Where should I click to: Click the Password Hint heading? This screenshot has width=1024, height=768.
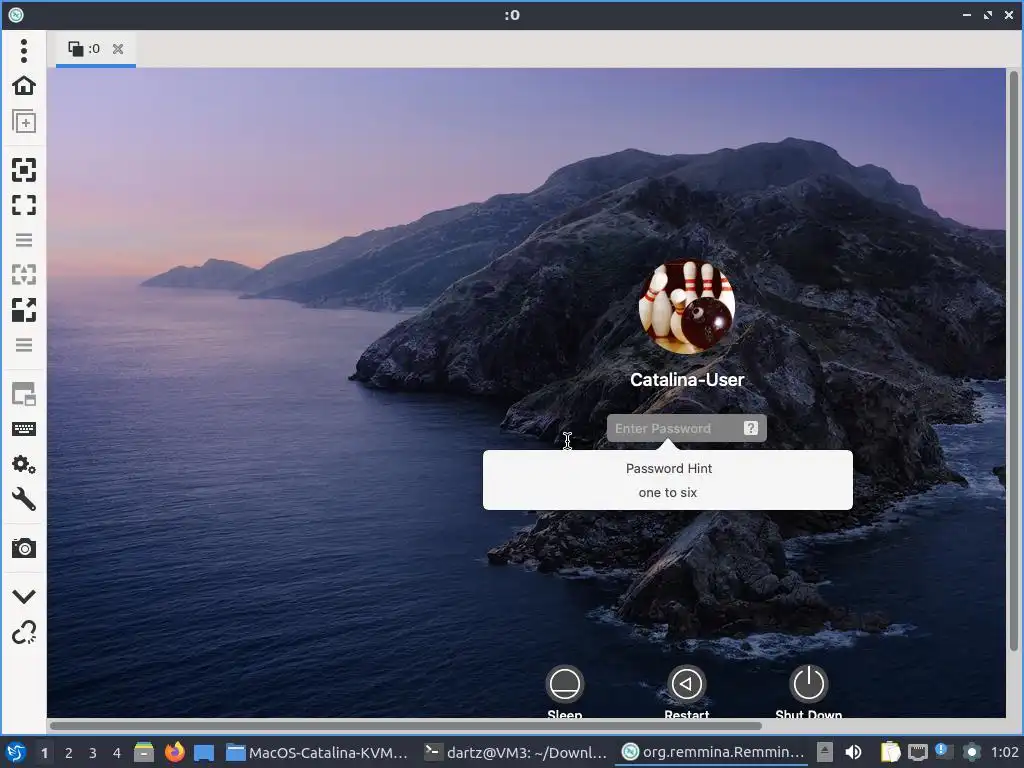(x=669, y=468)
